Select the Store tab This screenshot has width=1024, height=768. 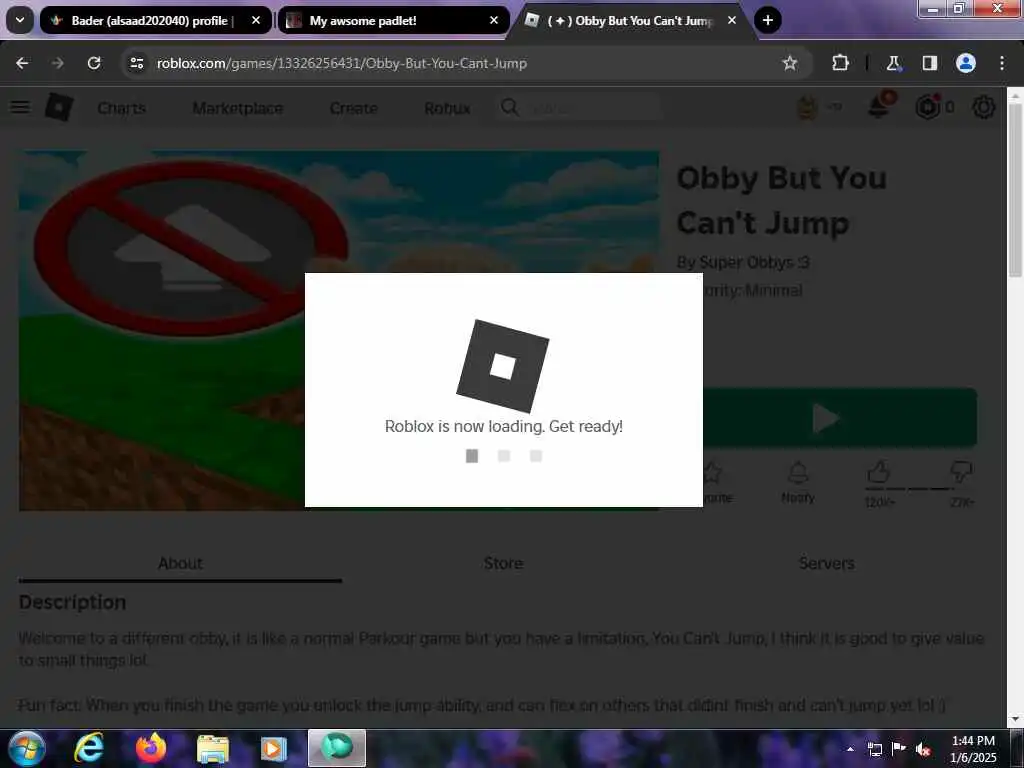point(504,564)
